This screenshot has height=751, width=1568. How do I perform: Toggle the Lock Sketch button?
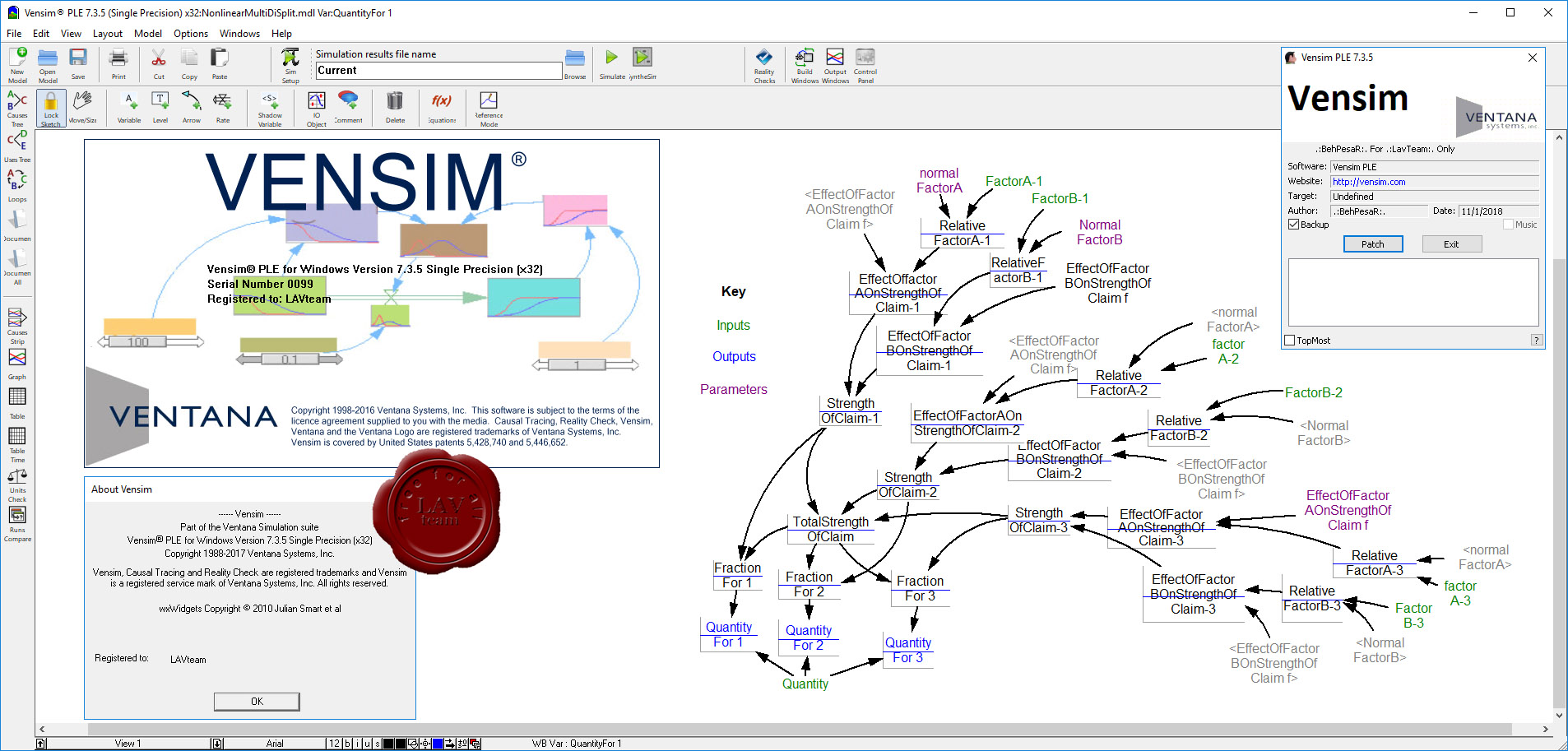tap(51, 109)
